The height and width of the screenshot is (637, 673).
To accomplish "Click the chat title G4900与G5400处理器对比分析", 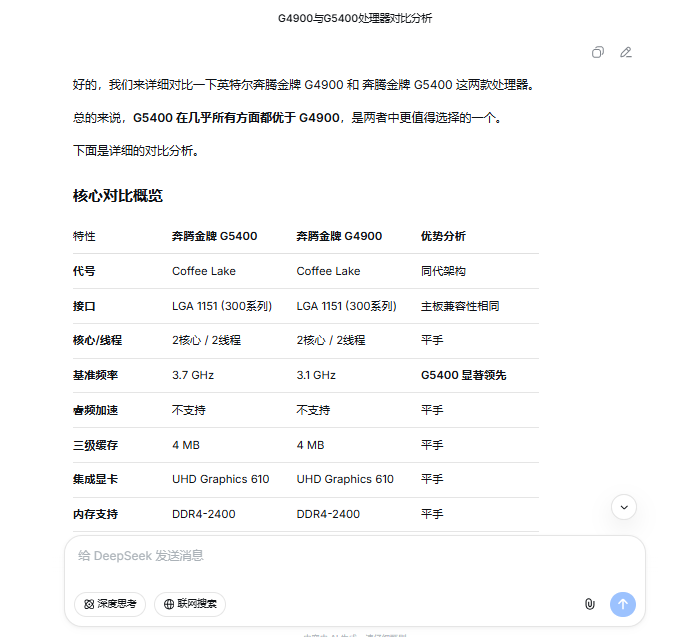I will [x=355, y=19].
